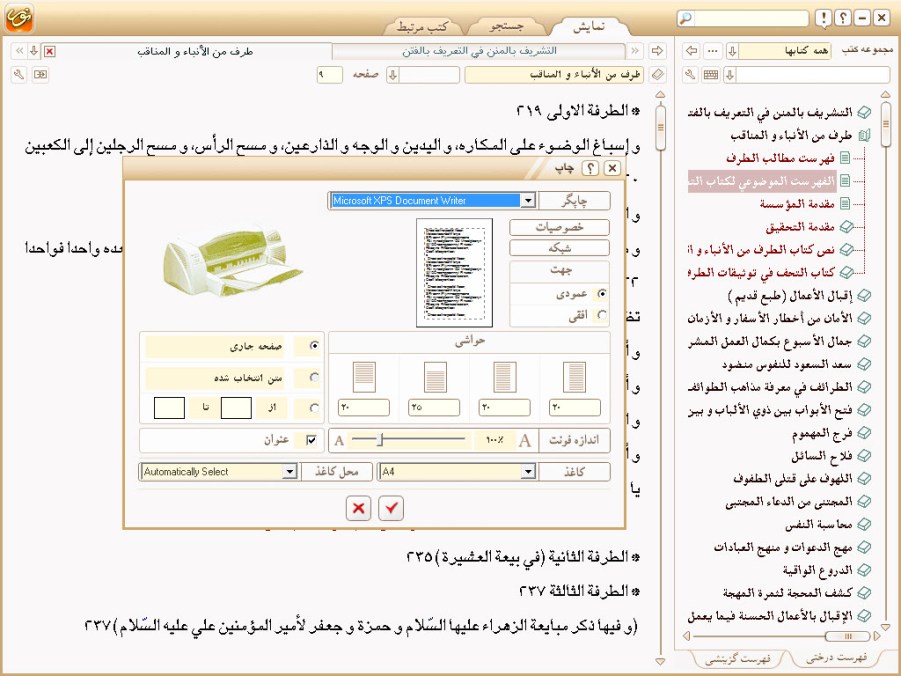Click the eraser icon beside the book title field
The image size is (901, 676).
click(x=657, y=75)
